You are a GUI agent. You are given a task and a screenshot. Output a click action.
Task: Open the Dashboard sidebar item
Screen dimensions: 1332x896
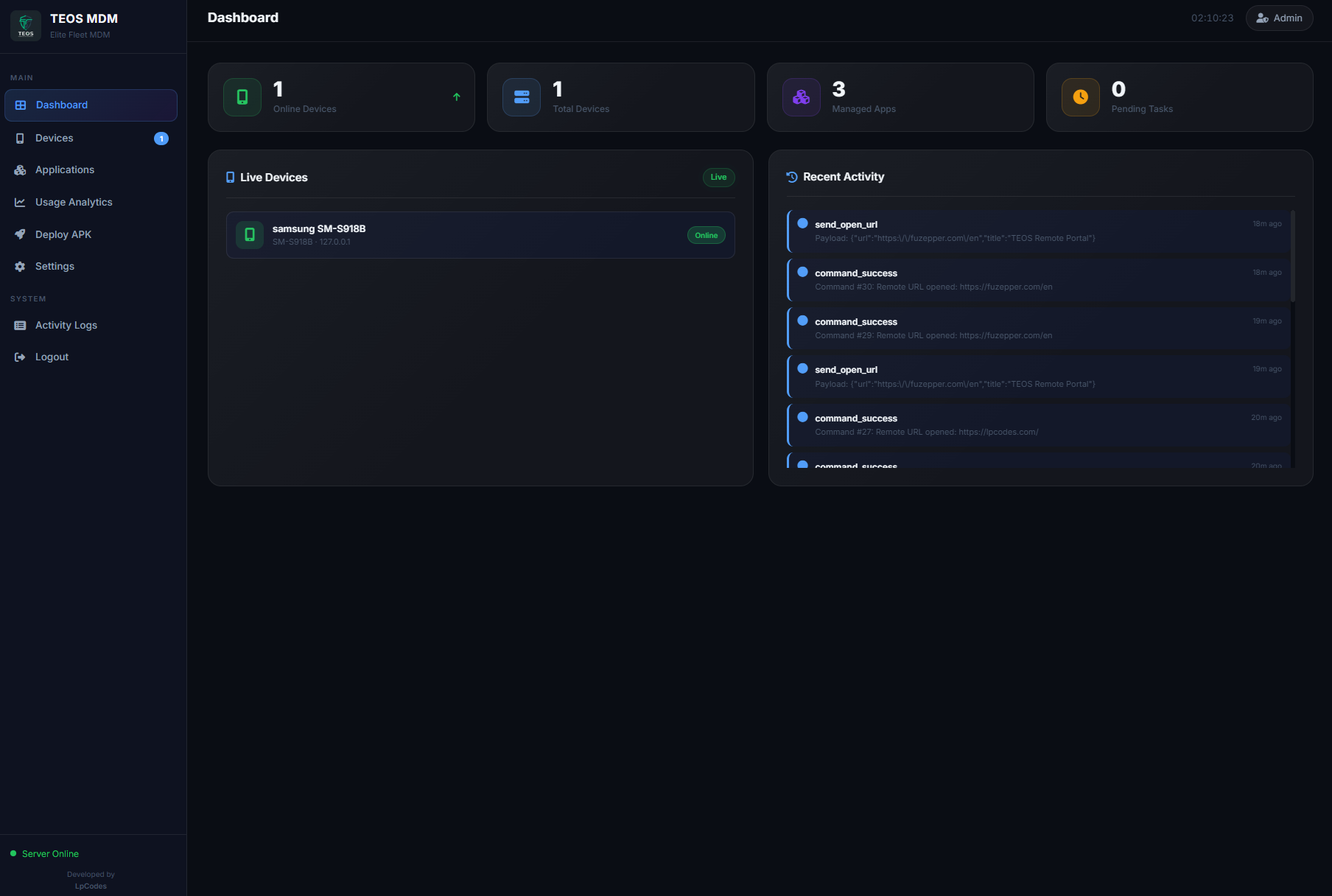click(x=91, y=105)
